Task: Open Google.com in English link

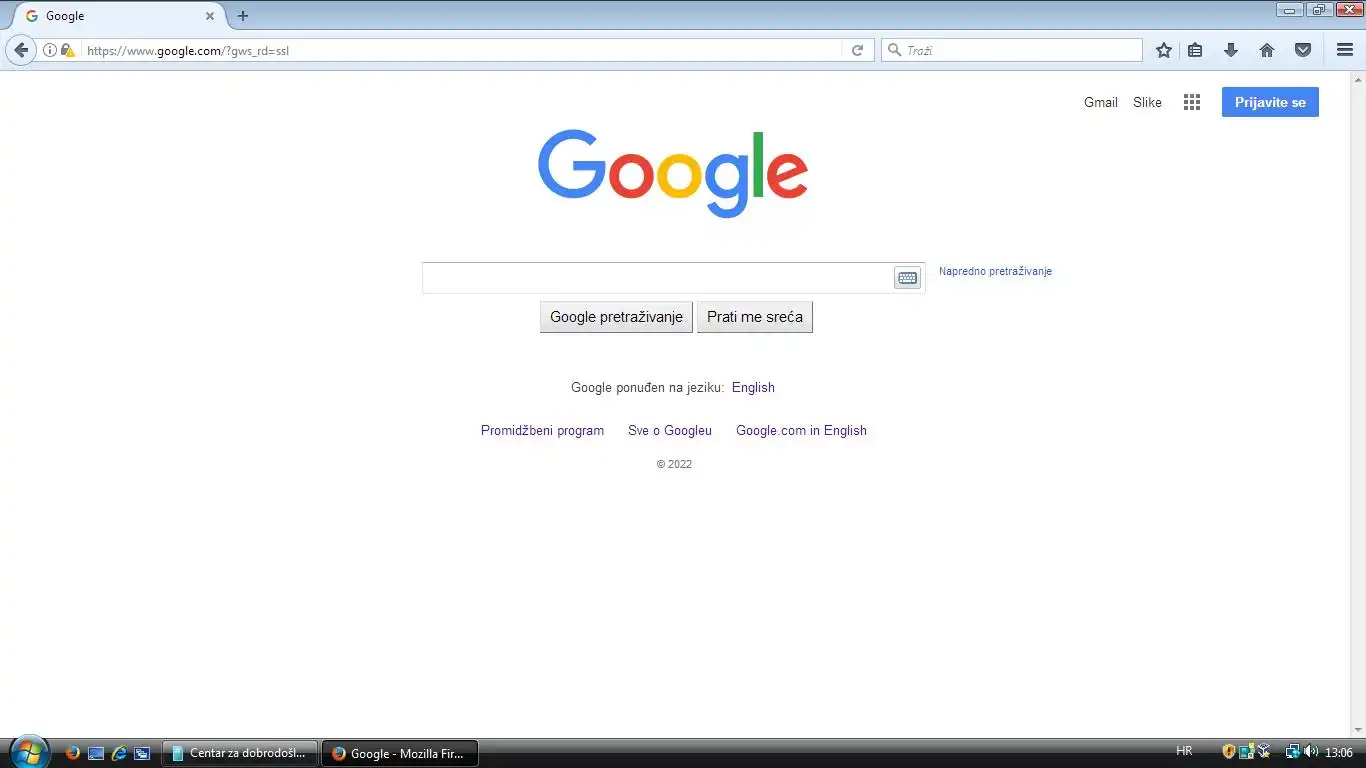Action: pyautogui.click(x=801, y=430)
